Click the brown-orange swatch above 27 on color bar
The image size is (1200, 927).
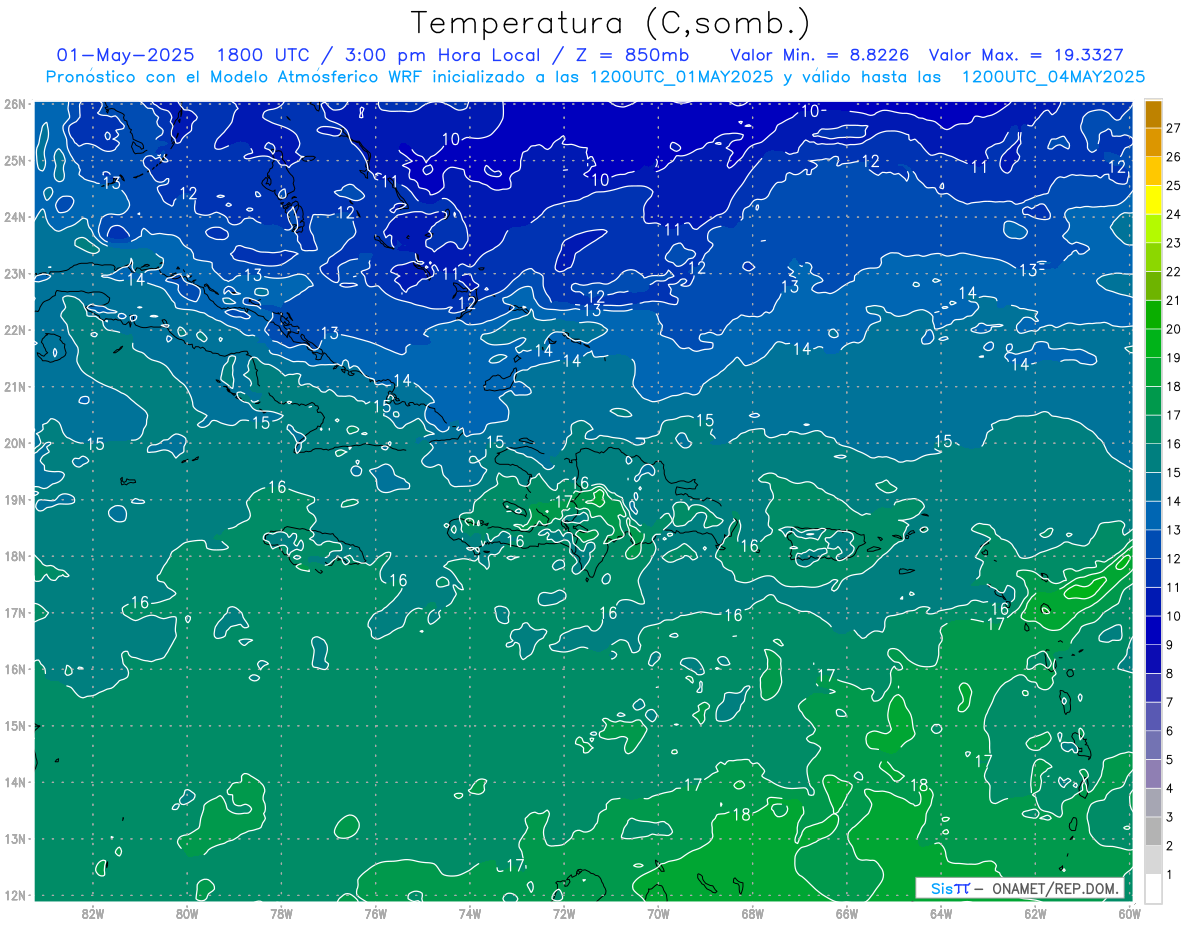(1153, 114)
